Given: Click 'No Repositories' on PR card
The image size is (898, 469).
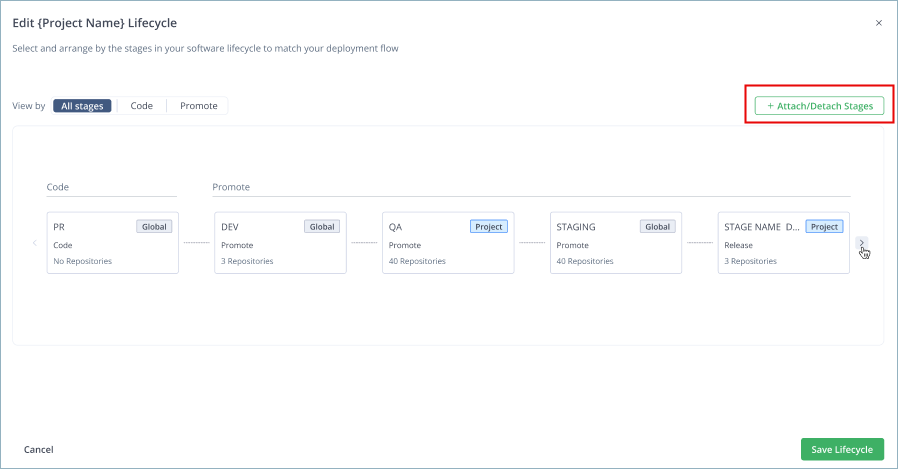Looking at the screenshot, I should point(82,261).
